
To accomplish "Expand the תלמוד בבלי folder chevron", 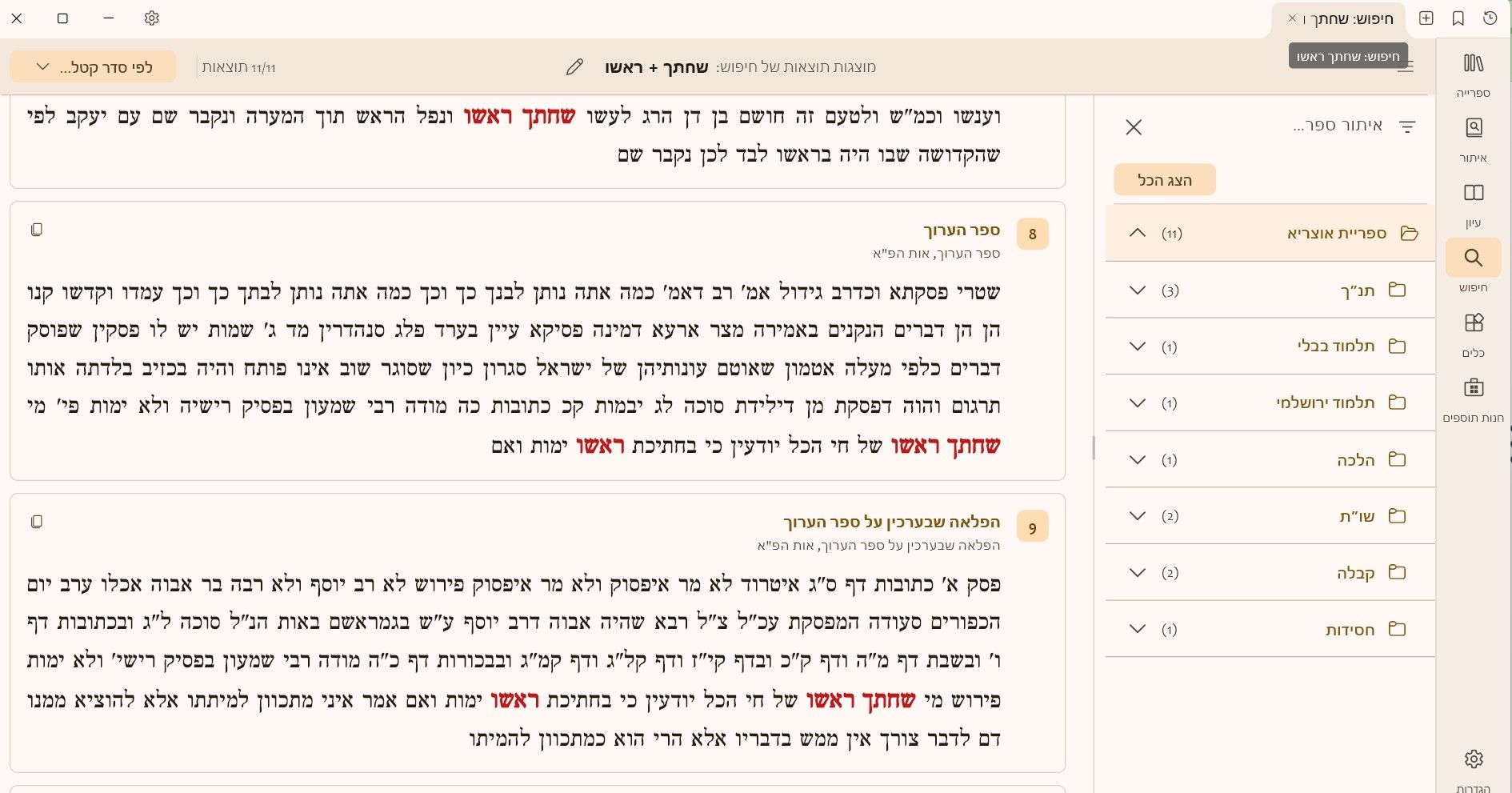I will (x=1137, y=346).
